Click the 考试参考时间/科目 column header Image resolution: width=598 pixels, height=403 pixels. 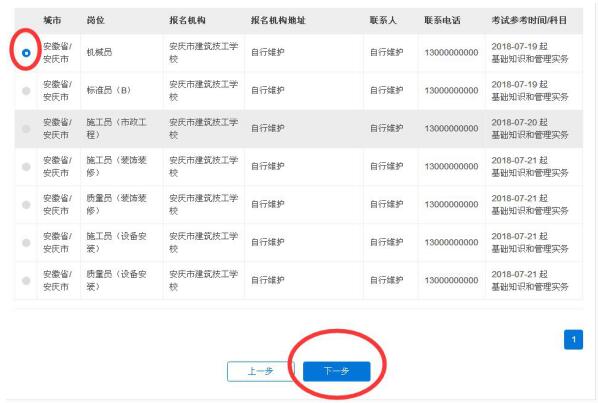(529, 20)
